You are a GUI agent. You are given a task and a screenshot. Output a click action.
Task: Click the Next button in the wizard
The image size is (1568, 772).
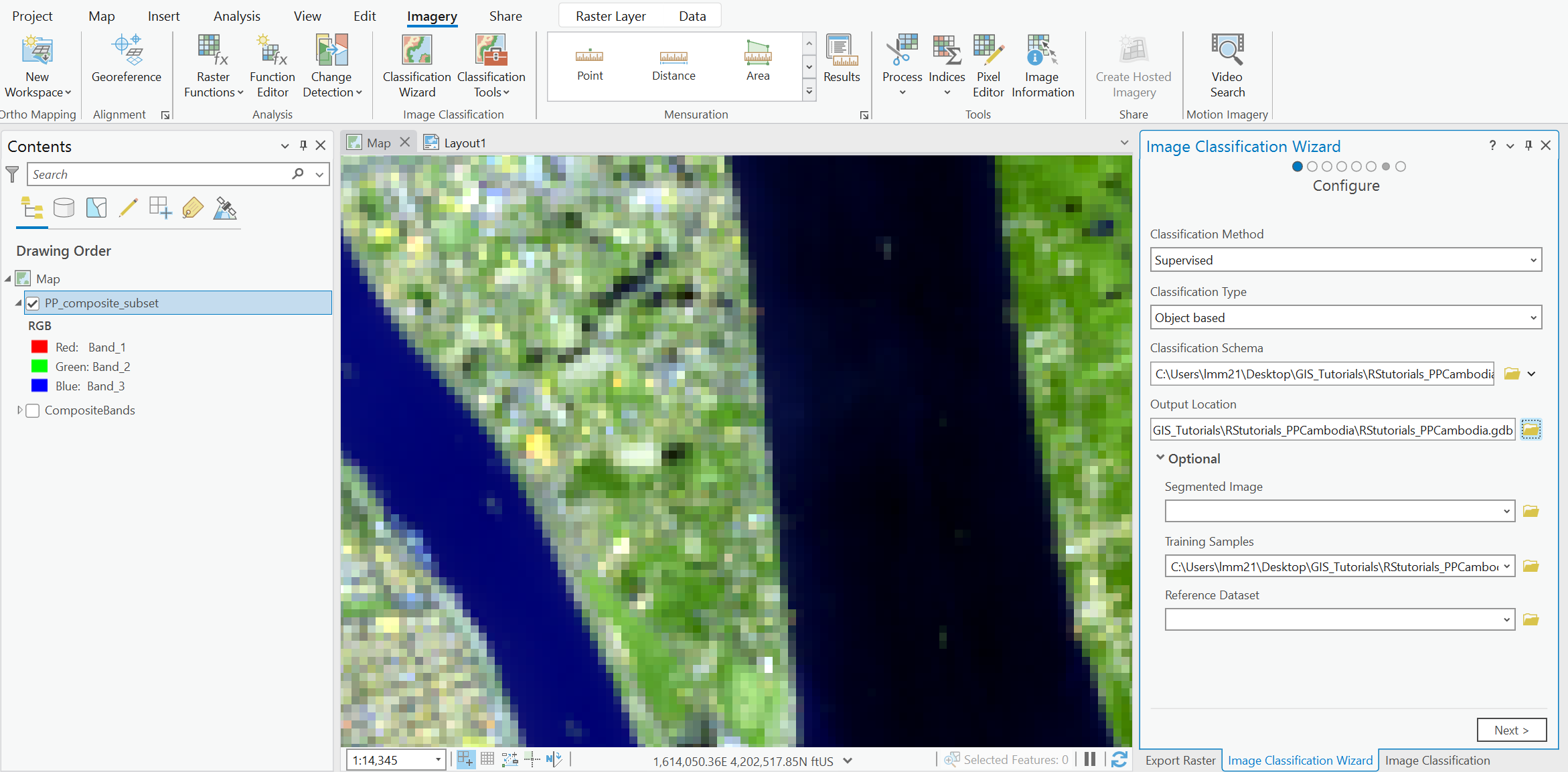coord(1511,729)
